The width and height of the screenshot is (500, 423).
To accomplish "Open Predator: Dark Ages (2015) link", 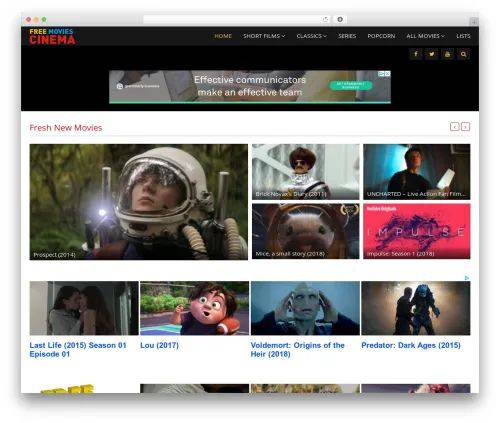I will coord(411,345).
